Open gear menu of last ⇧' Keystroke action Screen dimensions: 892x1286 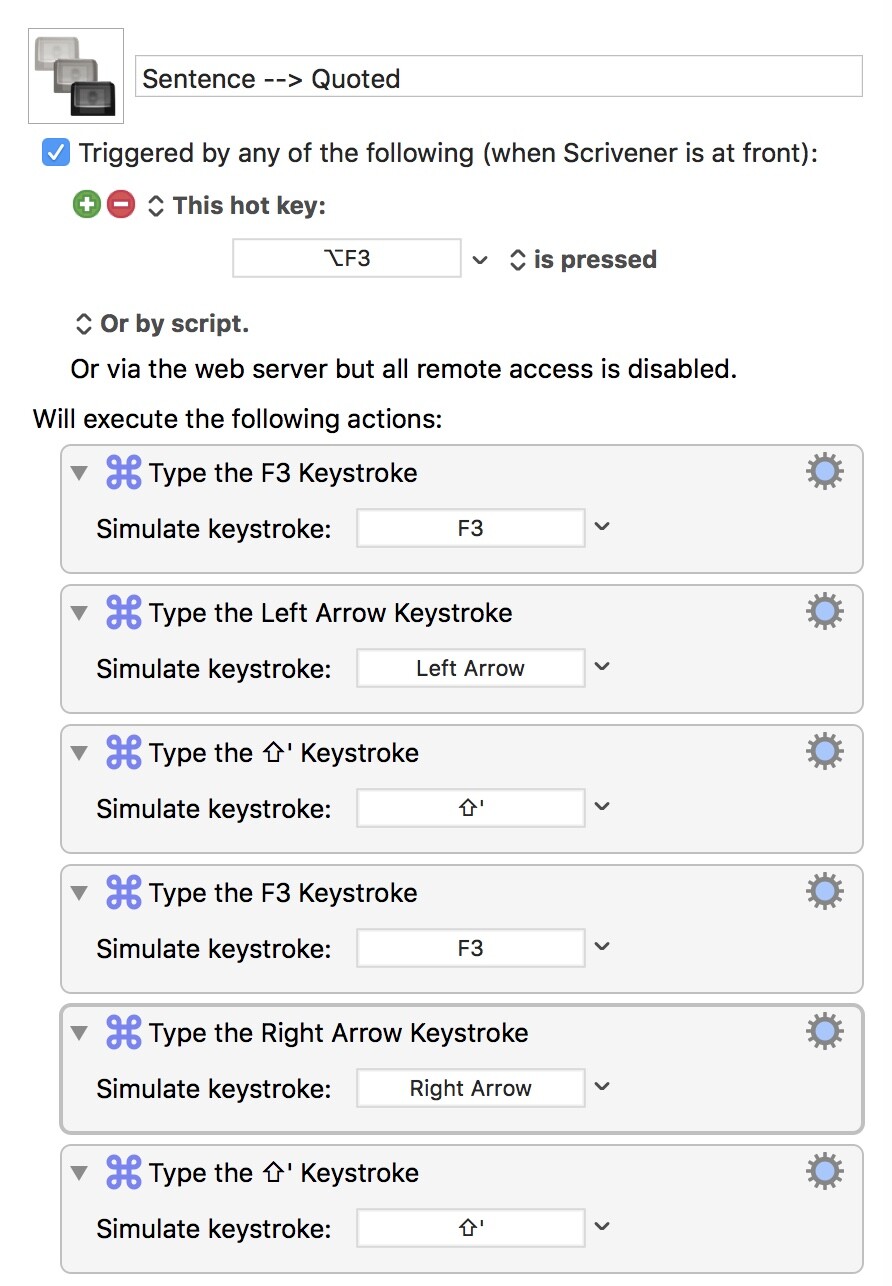pos(825,1171)
